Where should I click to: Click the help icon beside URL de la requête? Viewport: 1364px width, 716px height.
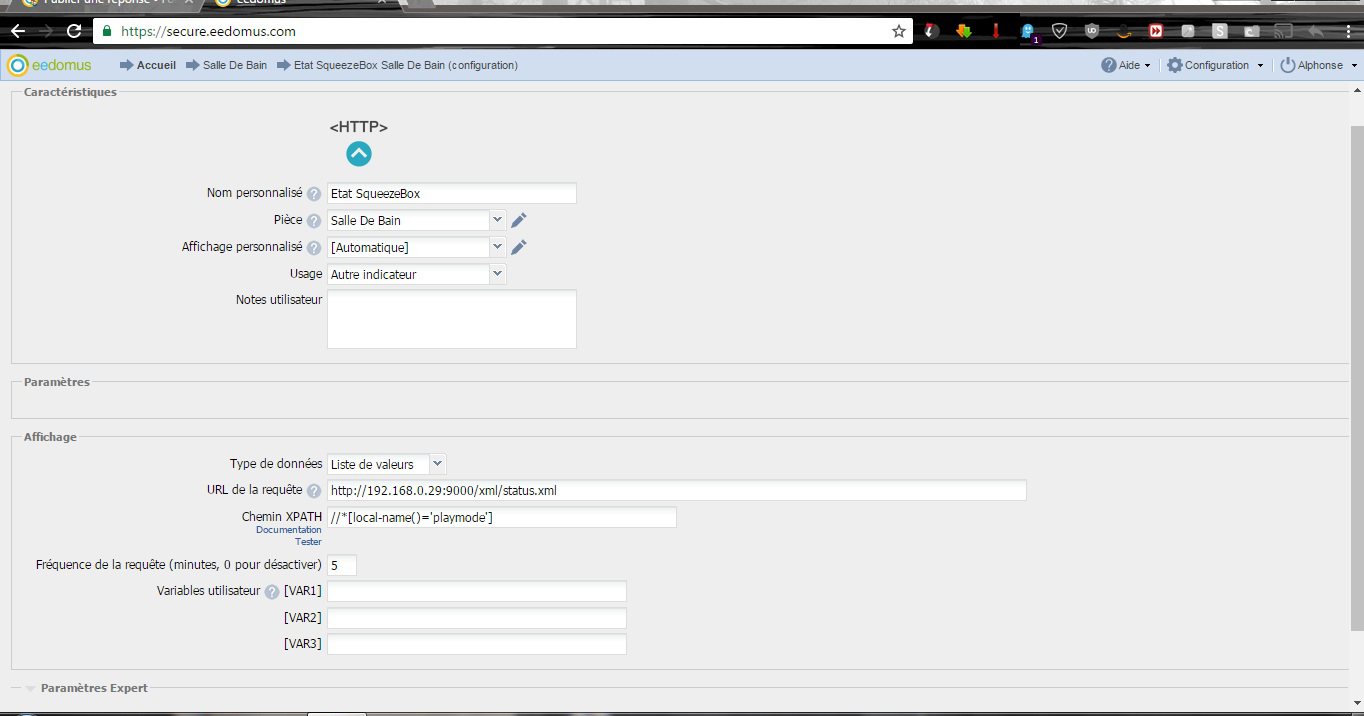tap(314, 491)
